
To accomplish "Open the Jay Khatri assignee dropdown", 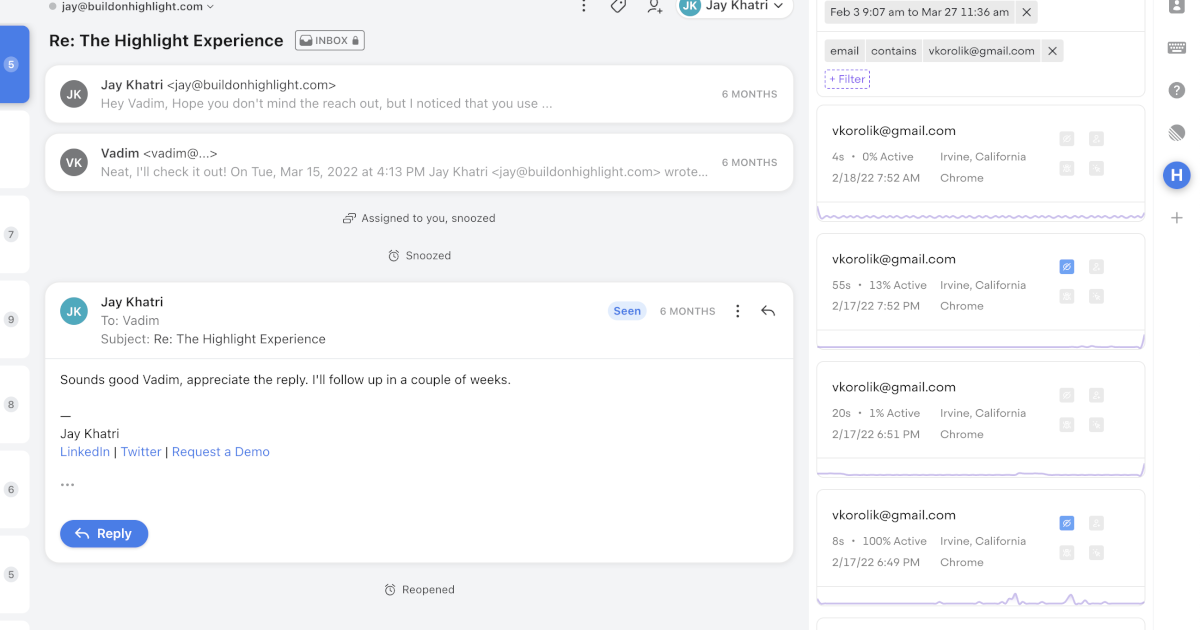I will click(x=734, y=7).
